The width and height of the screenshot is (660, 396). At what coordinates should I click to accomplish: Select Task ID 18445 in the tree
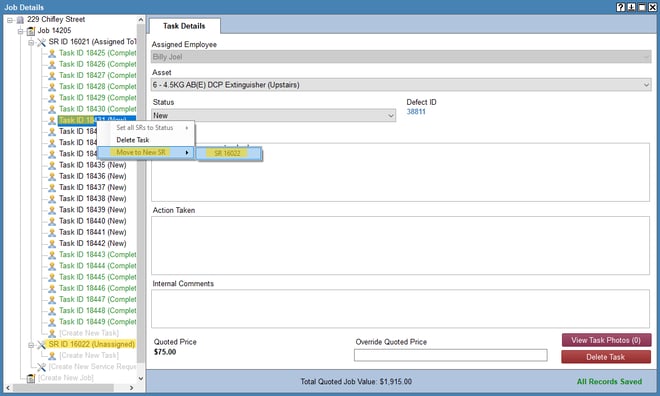click(98, 277)
